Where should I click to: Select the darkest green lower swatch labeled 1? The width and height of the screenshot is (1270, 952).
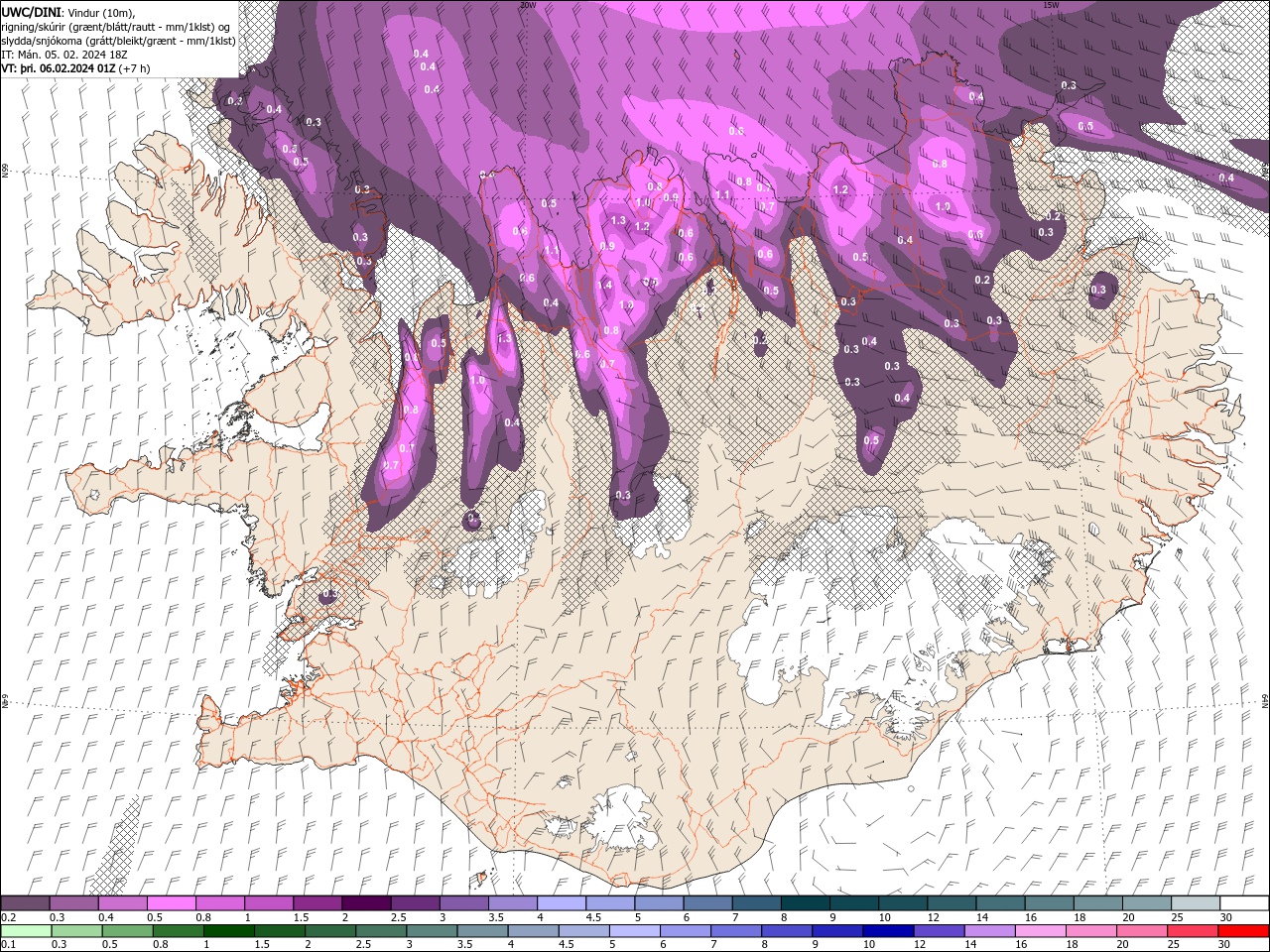click(x=229, y=931)
